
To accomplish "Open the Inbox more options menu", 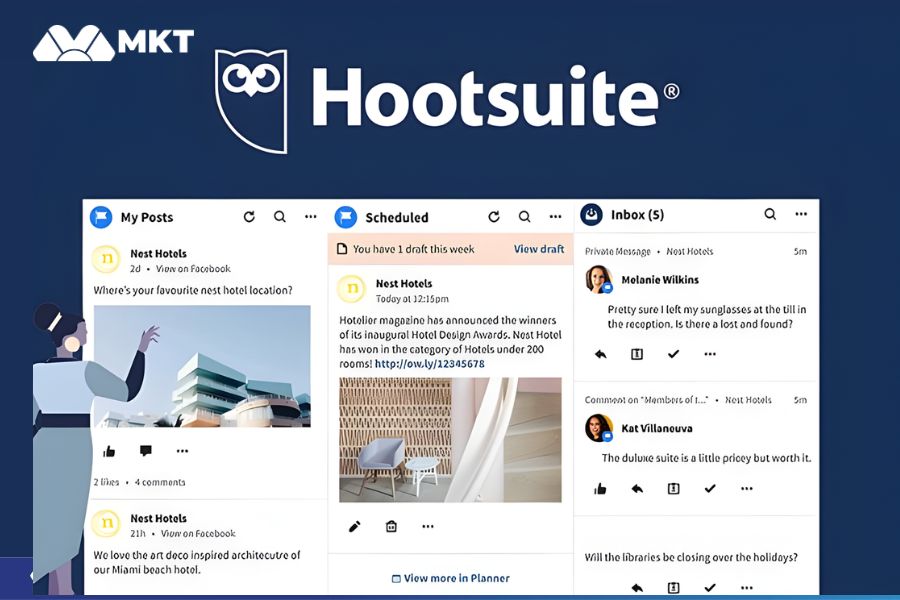I will (x=801, y=214).
